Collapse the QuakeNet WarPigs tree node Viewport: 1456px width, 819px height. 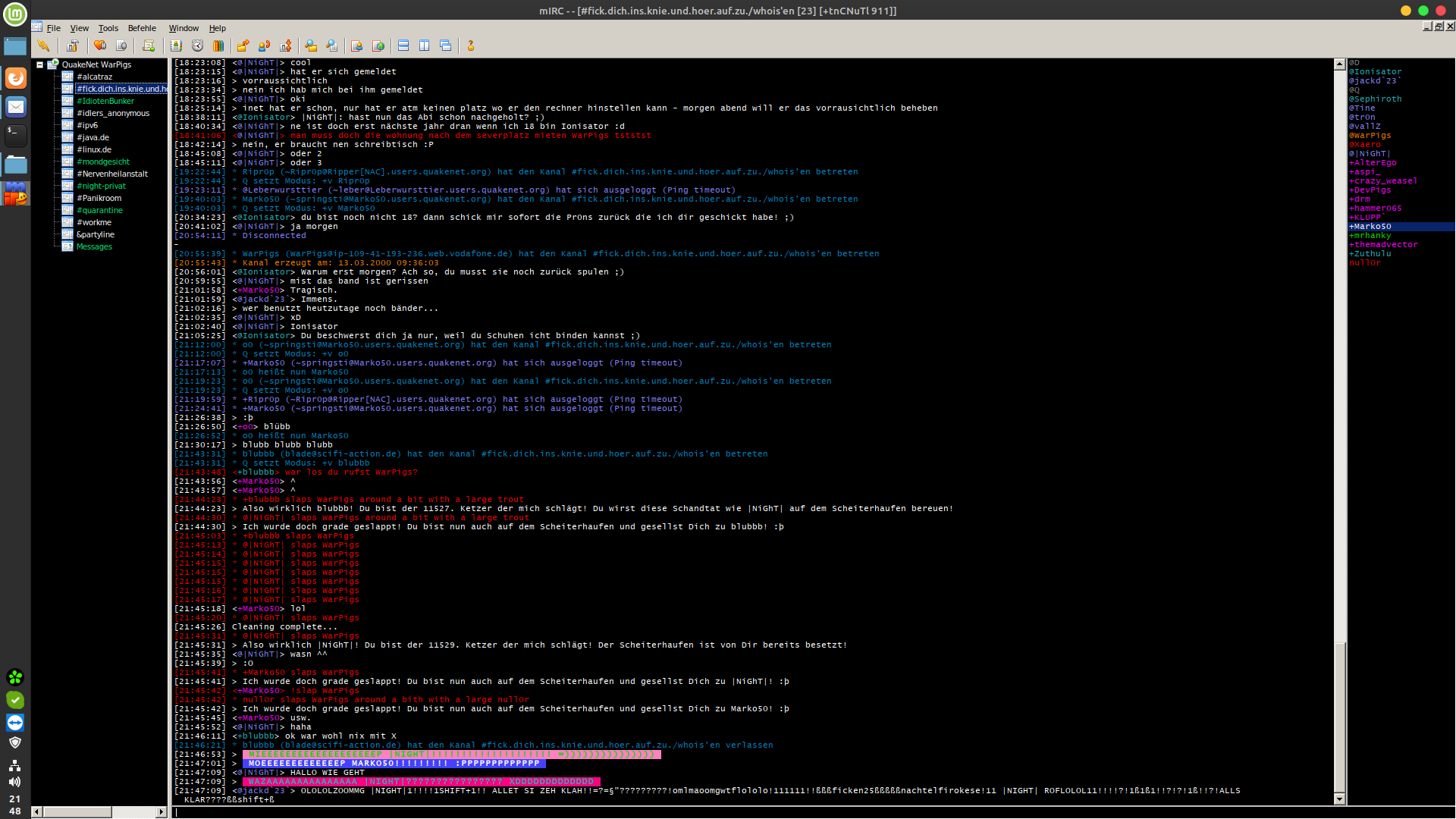pos(40,64)
